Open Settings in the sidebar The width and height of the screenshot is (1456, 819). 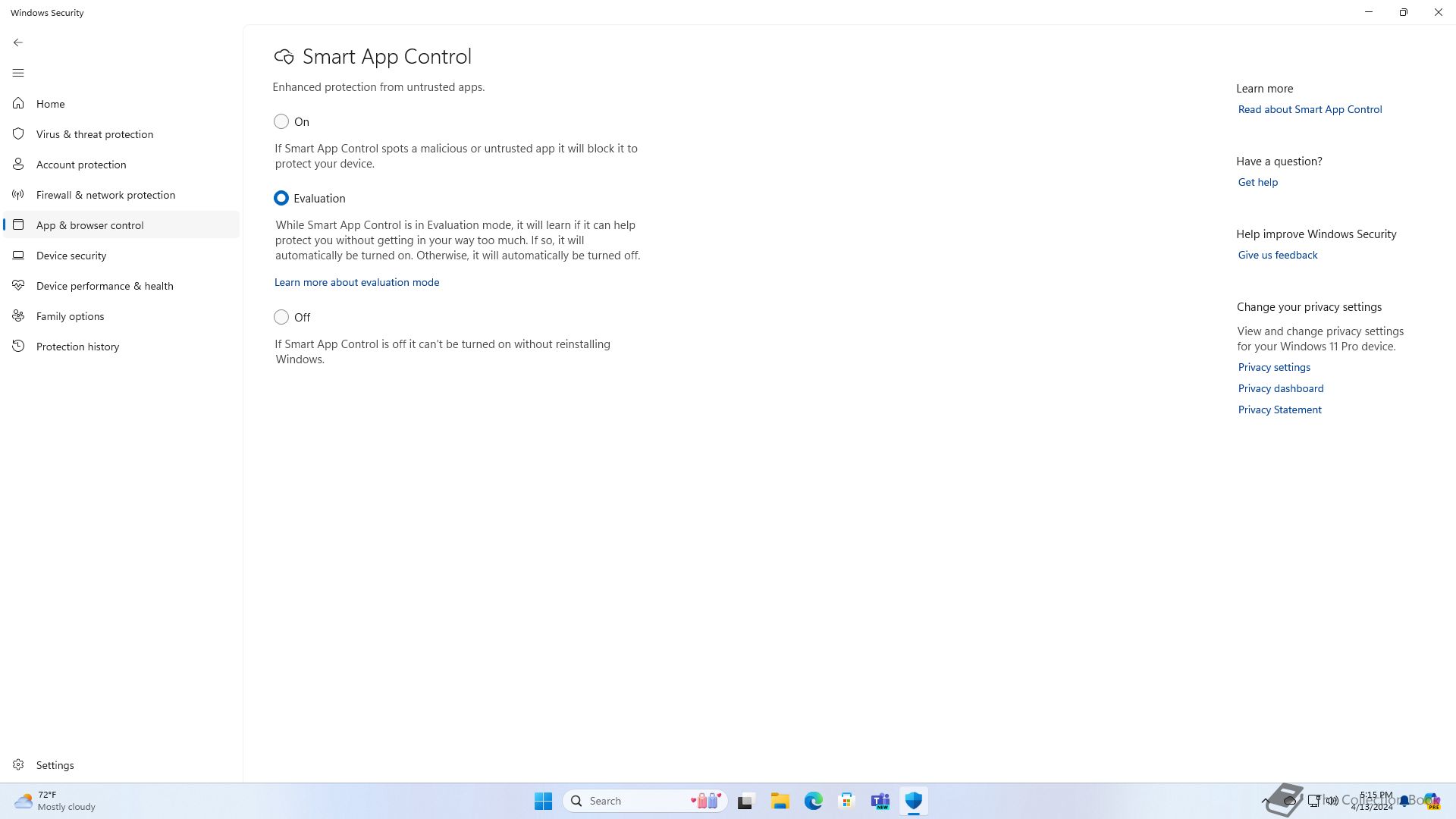pos(121,764)
